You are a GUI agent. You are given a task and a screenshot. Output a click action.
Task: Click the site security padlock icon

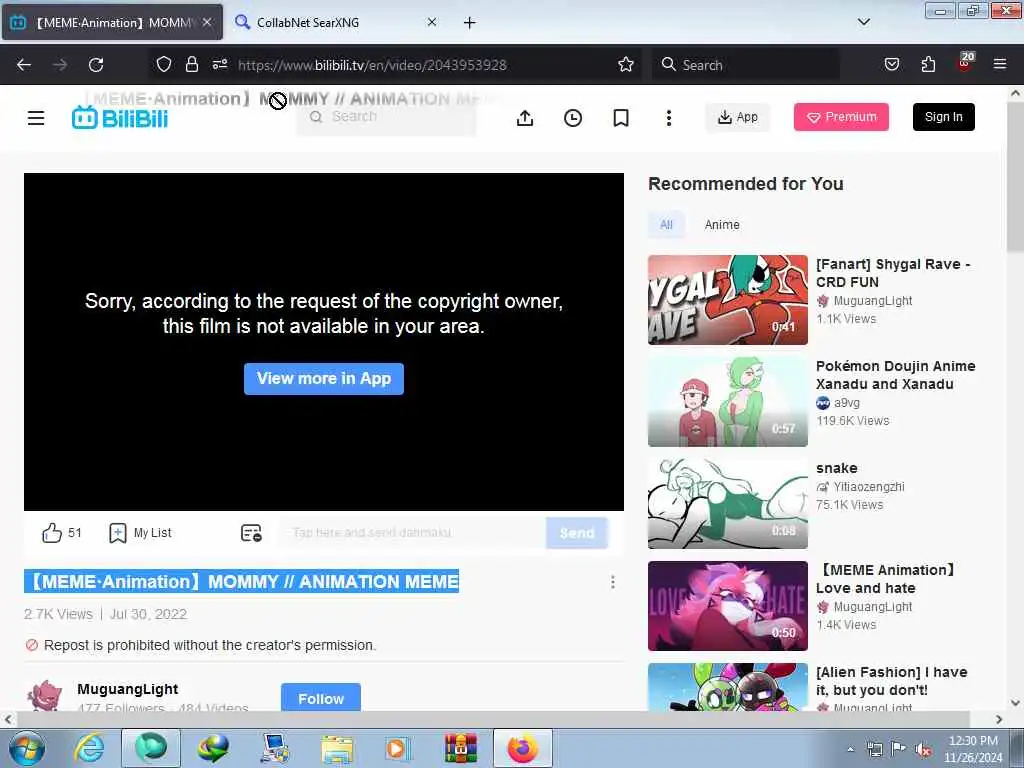[191, 64]
